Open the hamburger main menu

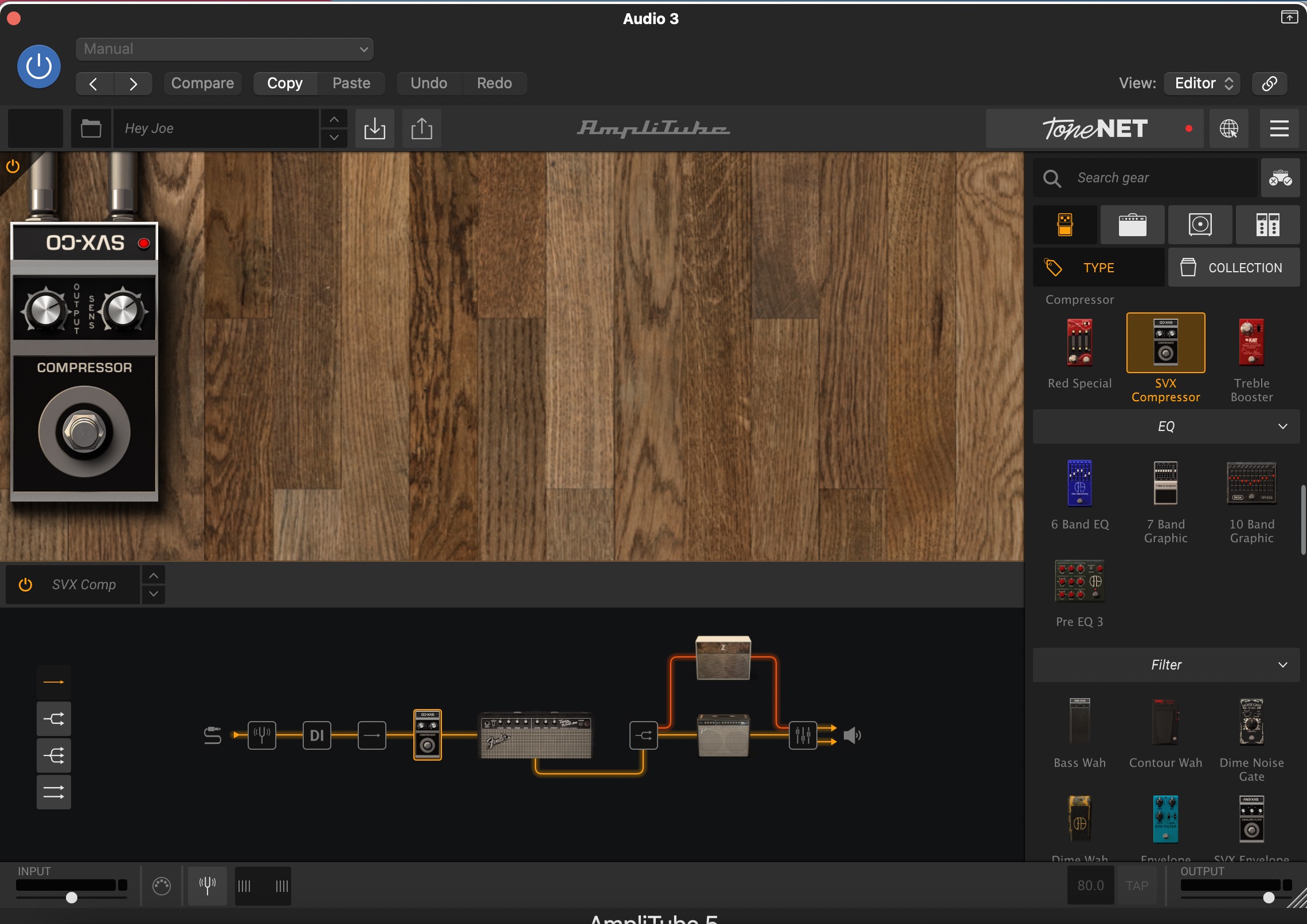click(x=1279, y=128)
